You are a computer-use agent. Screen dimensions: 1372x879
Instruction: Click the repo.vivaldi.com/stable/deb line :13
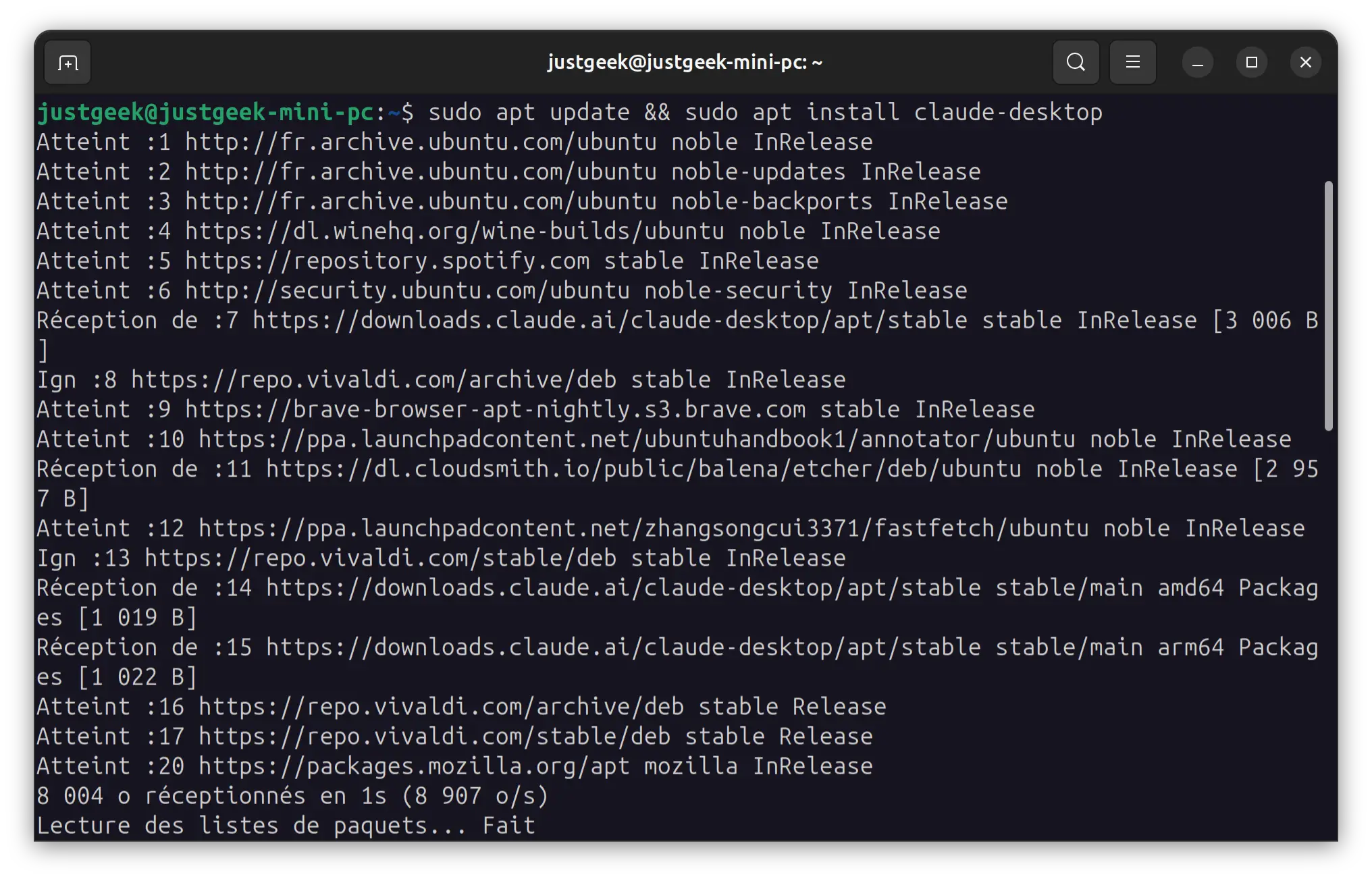click(x=441, y=558)
